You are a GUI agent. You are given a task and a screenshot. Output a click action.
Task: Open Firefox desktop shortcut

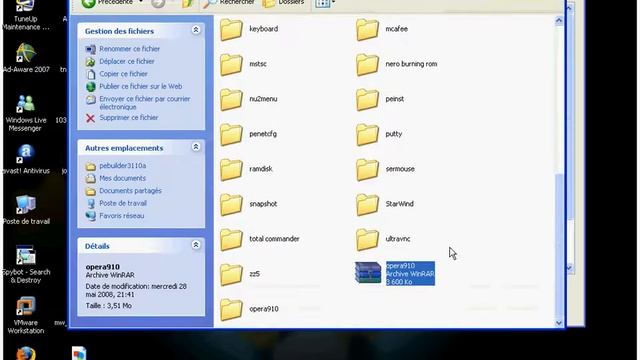coord(26,353)
